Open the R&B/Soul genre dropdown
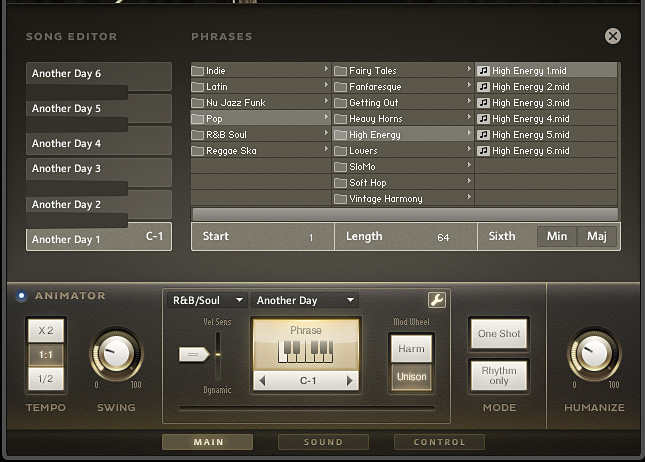 [x=208, y=300]
